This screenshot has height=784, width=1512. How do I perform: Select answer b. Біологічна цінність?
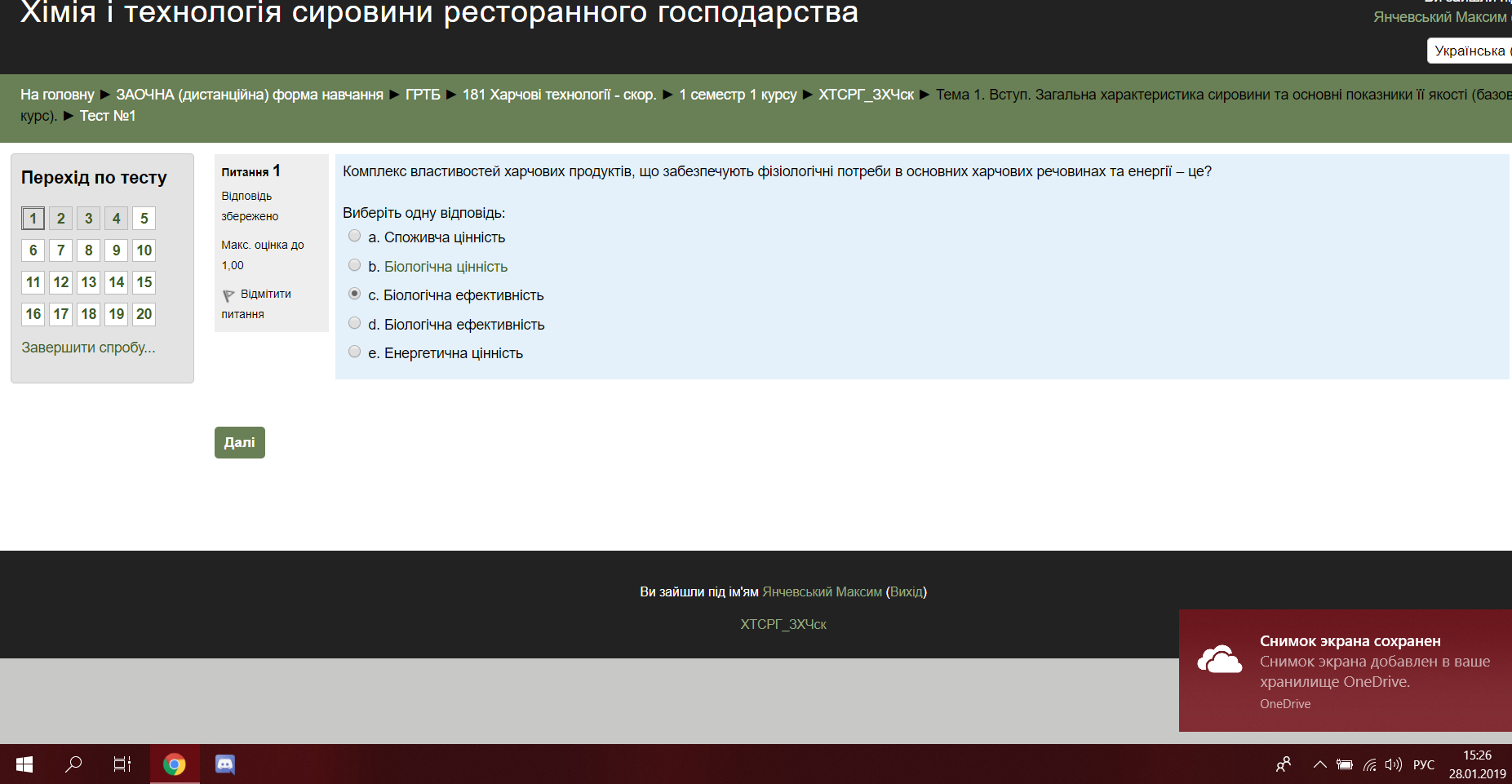pos(354,265)
